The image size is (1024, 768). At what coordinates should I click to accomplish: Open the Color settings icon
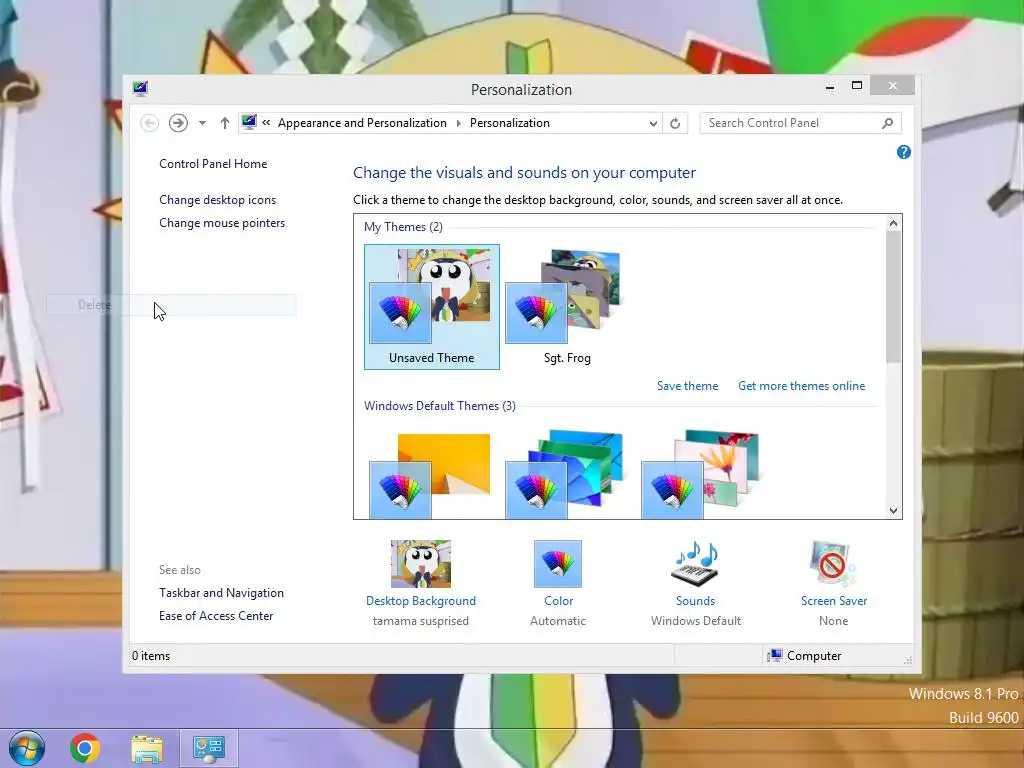pyautogui.click(x=558, y=564)
